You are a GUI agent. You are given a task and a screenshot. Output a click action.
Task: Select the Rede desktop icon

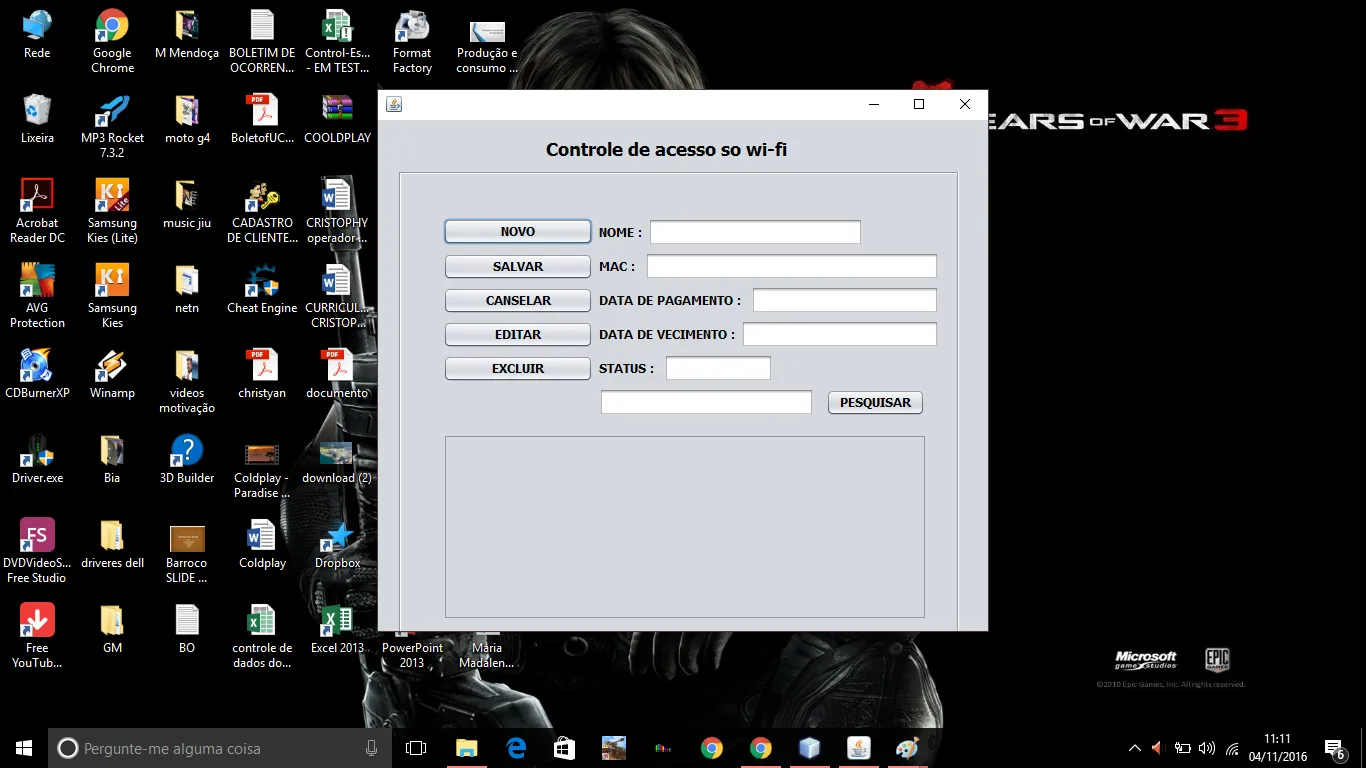(x=37, y=36)
